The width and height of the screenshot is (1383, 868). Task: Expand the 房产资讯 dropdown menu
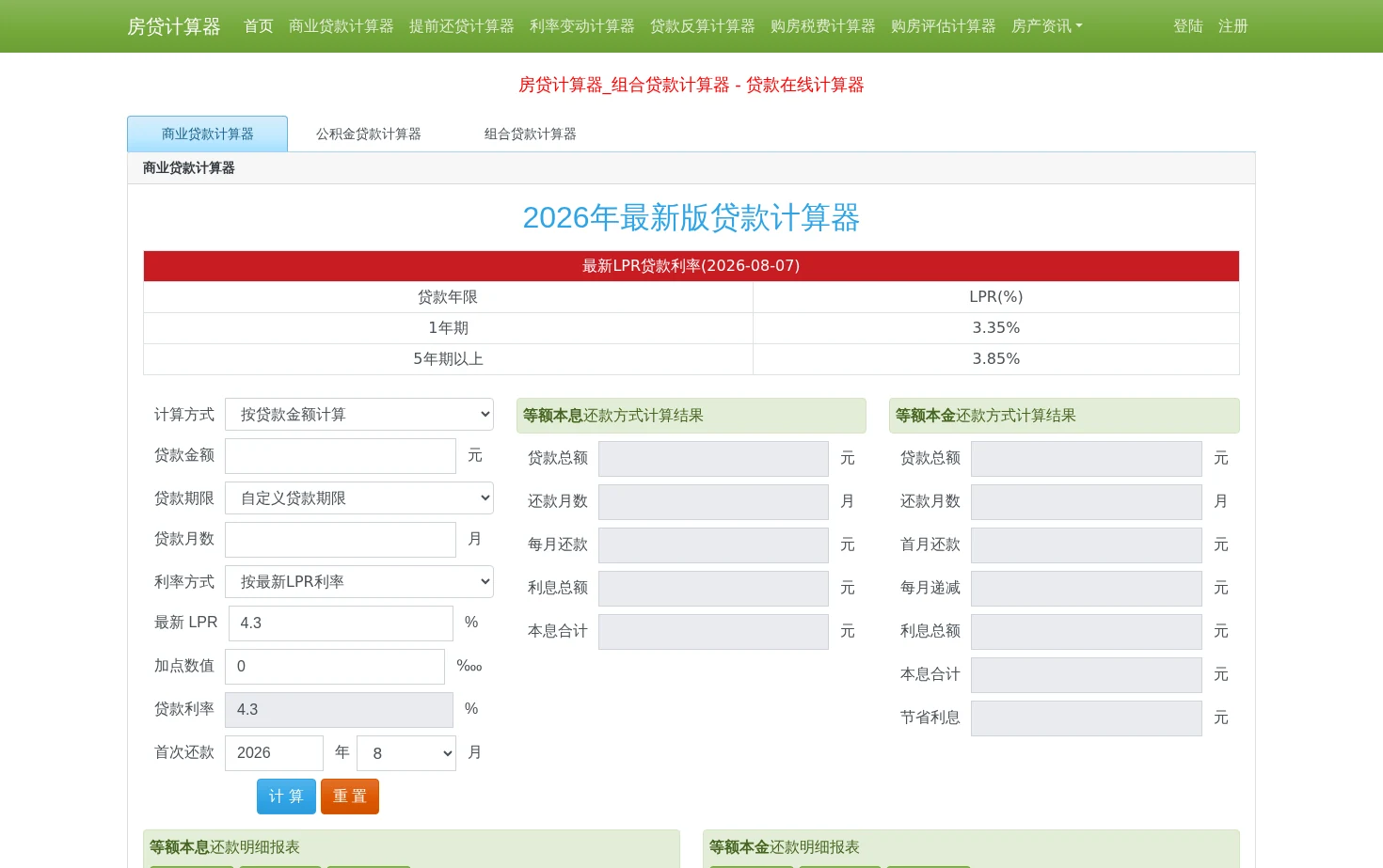coord(1047,26)
